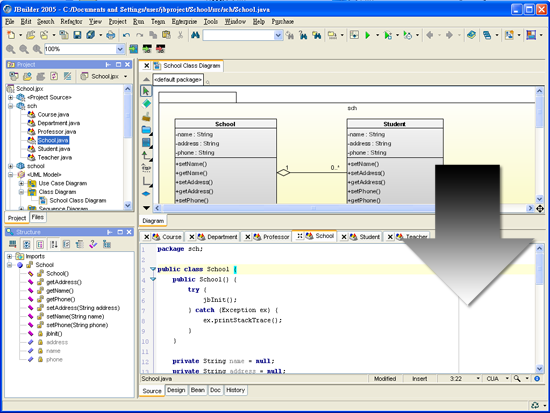Click the Undo toolbar icon
Screen dimensions: 550x413
[x=126, y=35]
